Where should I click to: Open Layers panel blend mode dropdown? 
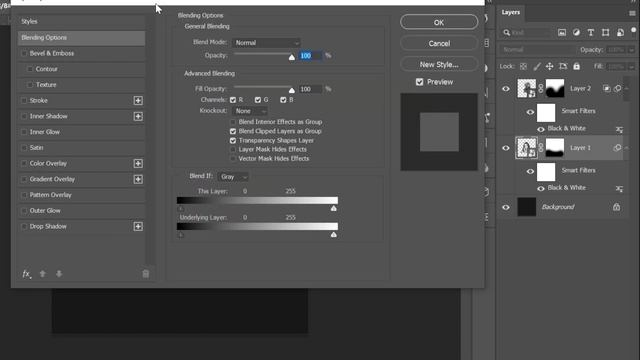[x=537, y=50]
